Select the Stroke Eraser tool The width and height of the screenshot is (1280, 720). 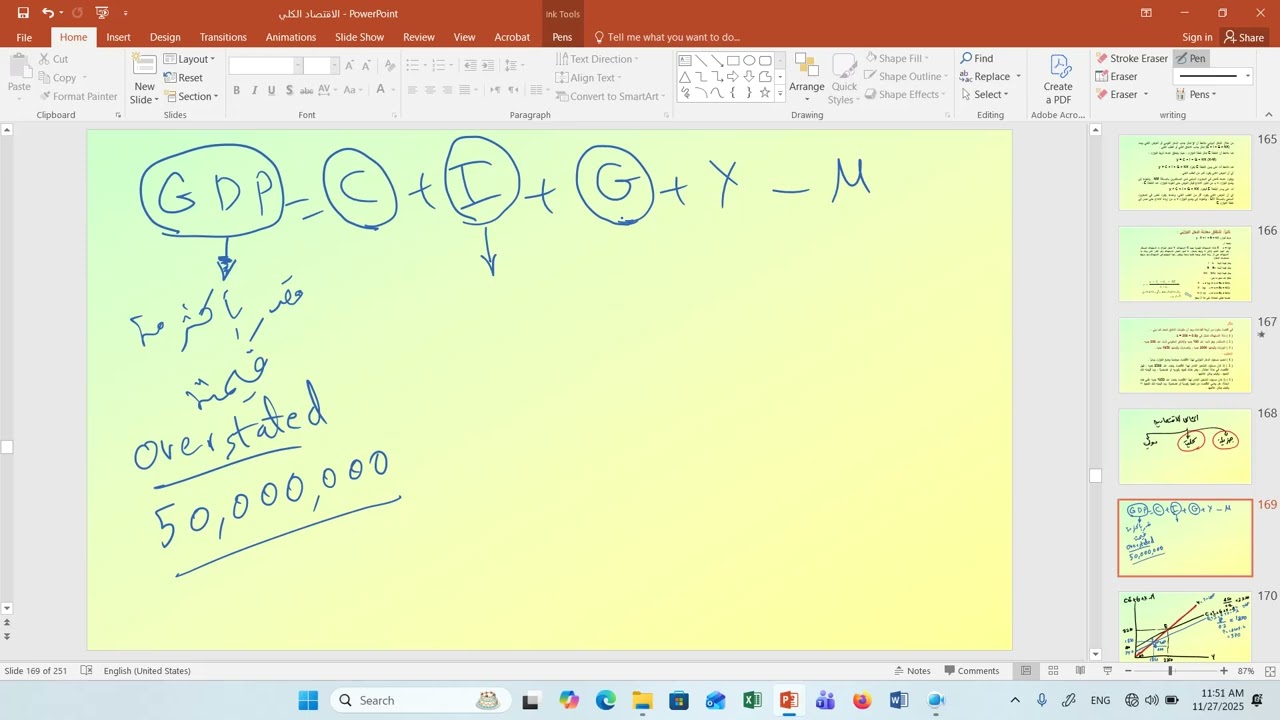(1132, 58)
